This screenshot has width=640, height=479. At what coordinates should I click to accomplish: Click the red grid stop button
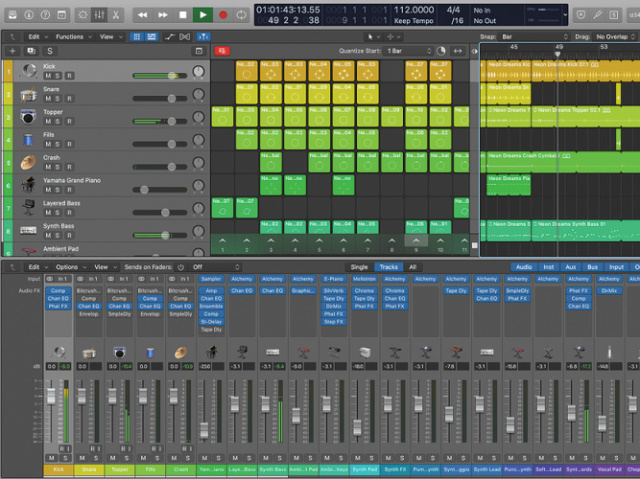[222, 51]
